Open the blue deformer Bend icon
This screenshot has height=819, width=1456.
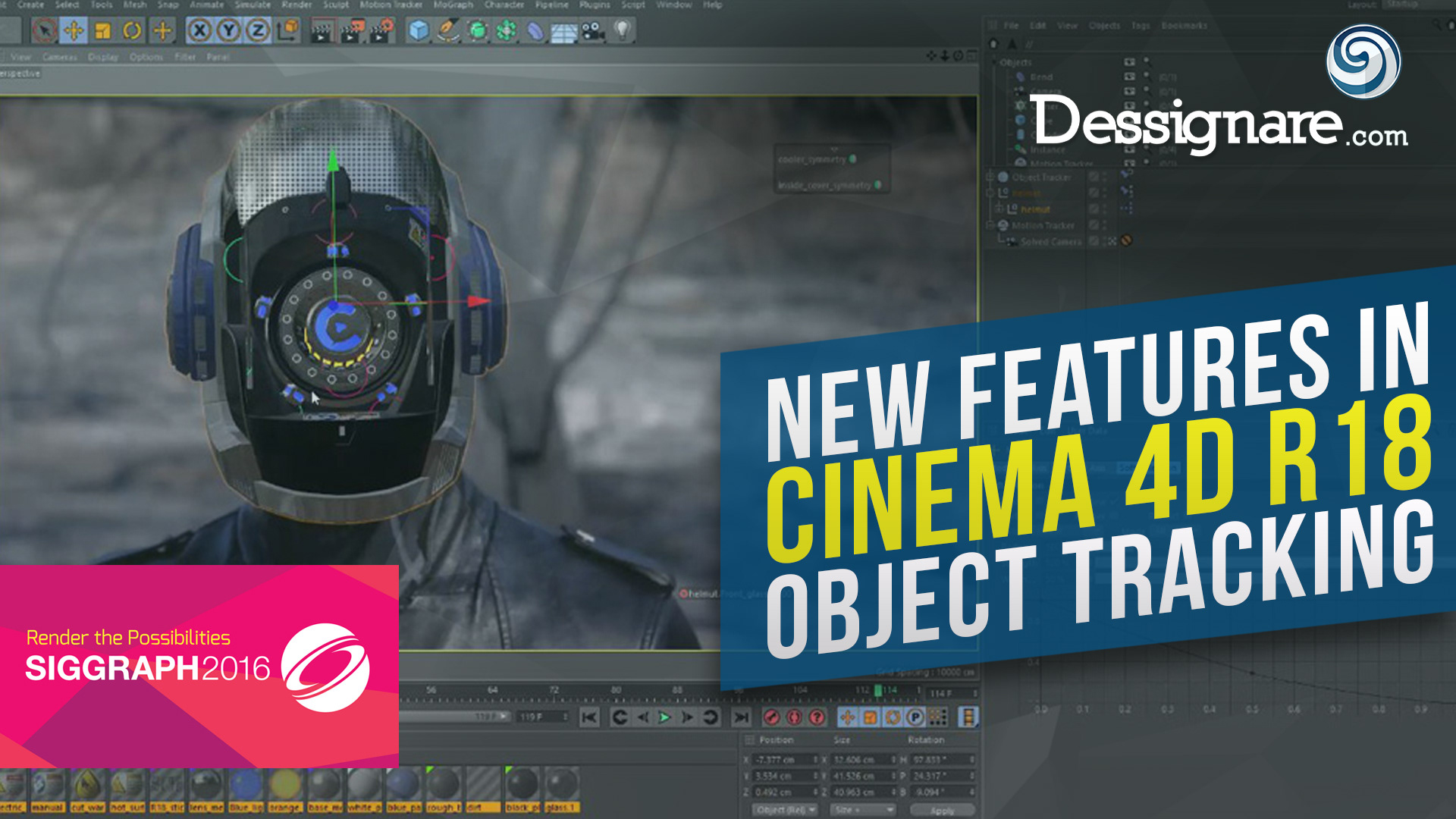535,31
